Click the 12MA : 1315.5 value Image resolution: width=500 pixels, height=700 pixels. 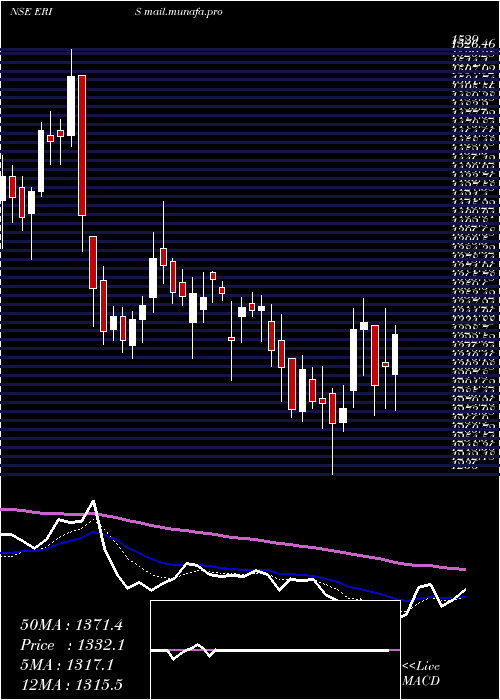click(71, 685)
